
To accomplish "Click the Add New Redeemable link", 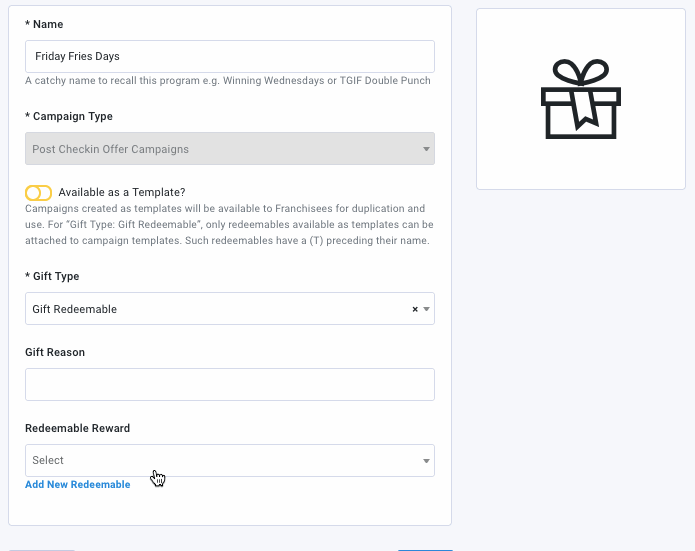I will coord(78,485).
